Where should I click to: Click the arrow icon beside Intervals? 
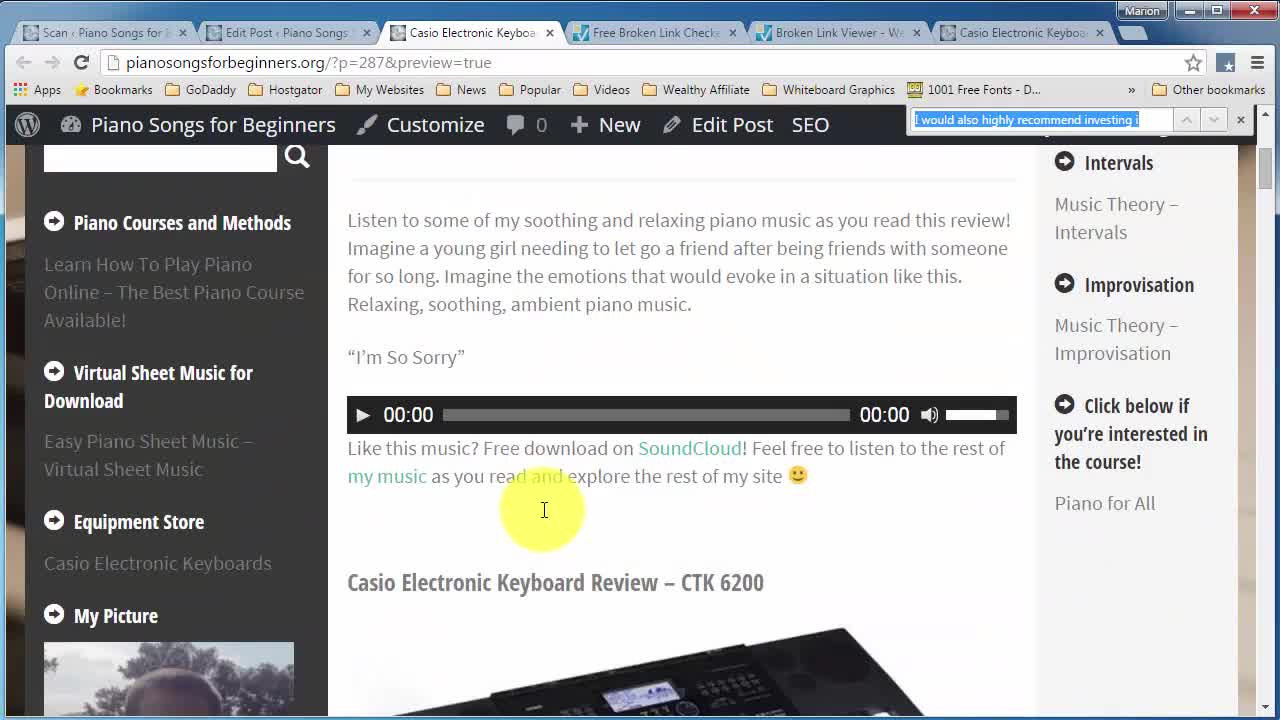tap(1064, 162)
